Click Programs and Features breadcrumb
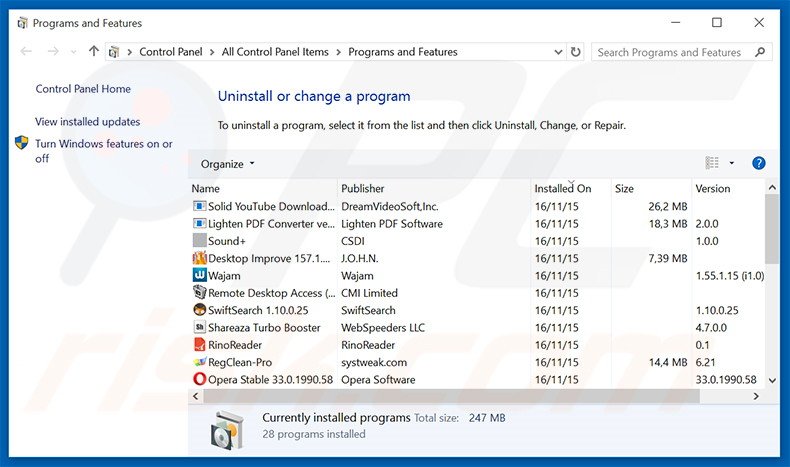 pos(403,52)
